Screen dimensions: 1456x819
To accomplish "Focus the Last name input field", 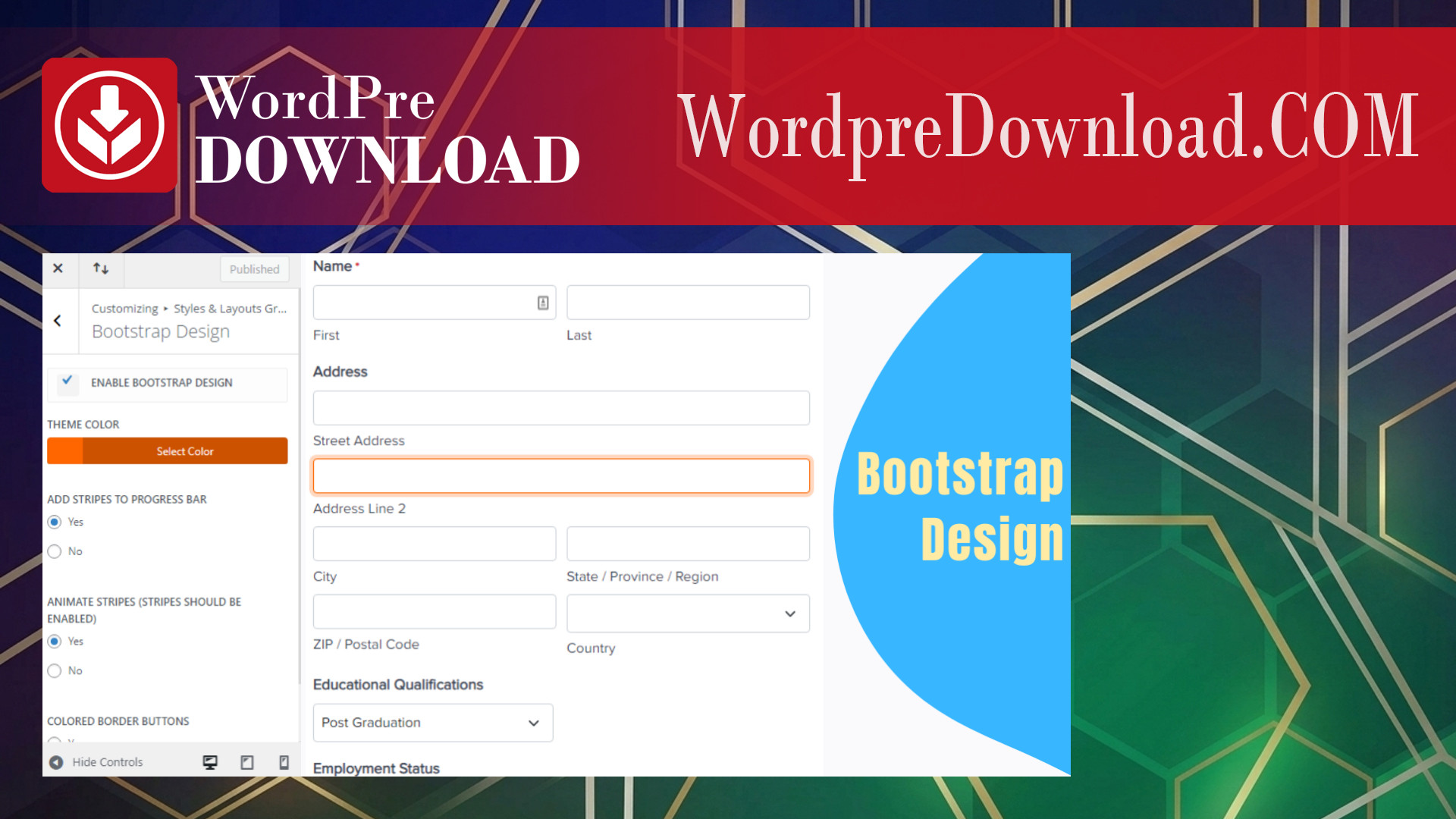I will [688, 303].
